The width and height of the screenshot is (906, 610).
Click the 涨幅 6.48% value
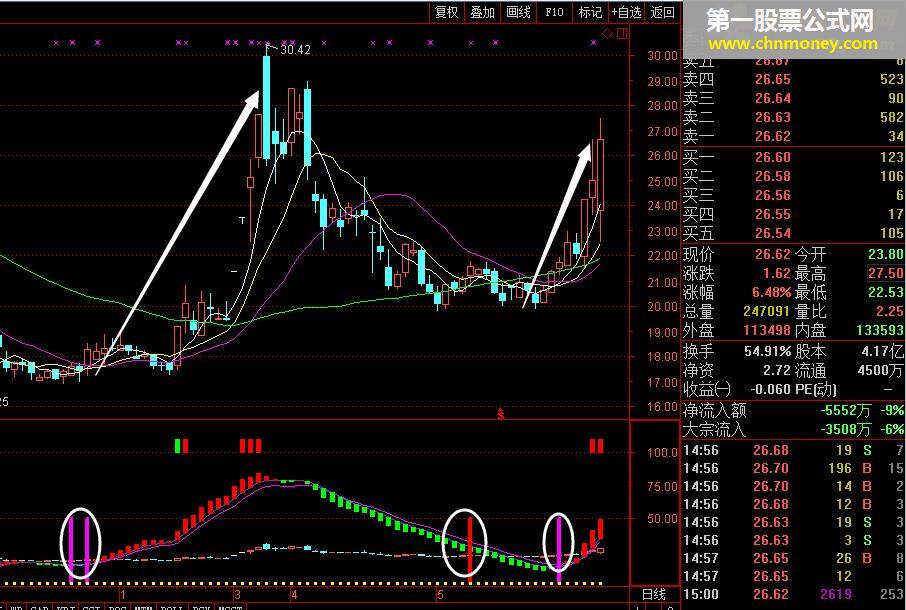(772, 292)
